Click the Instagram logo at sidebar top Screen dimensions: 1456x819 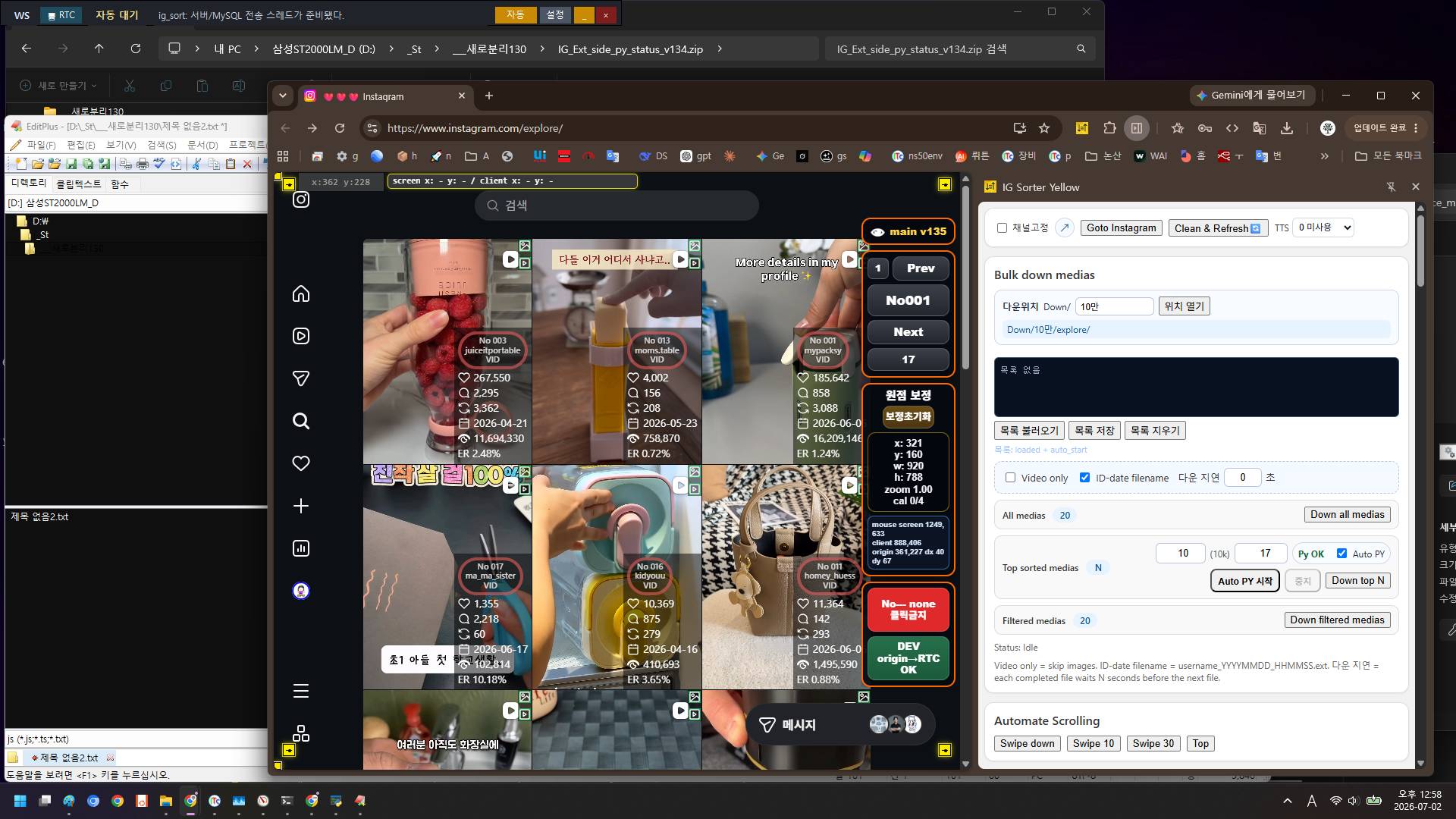pos(301,199)
